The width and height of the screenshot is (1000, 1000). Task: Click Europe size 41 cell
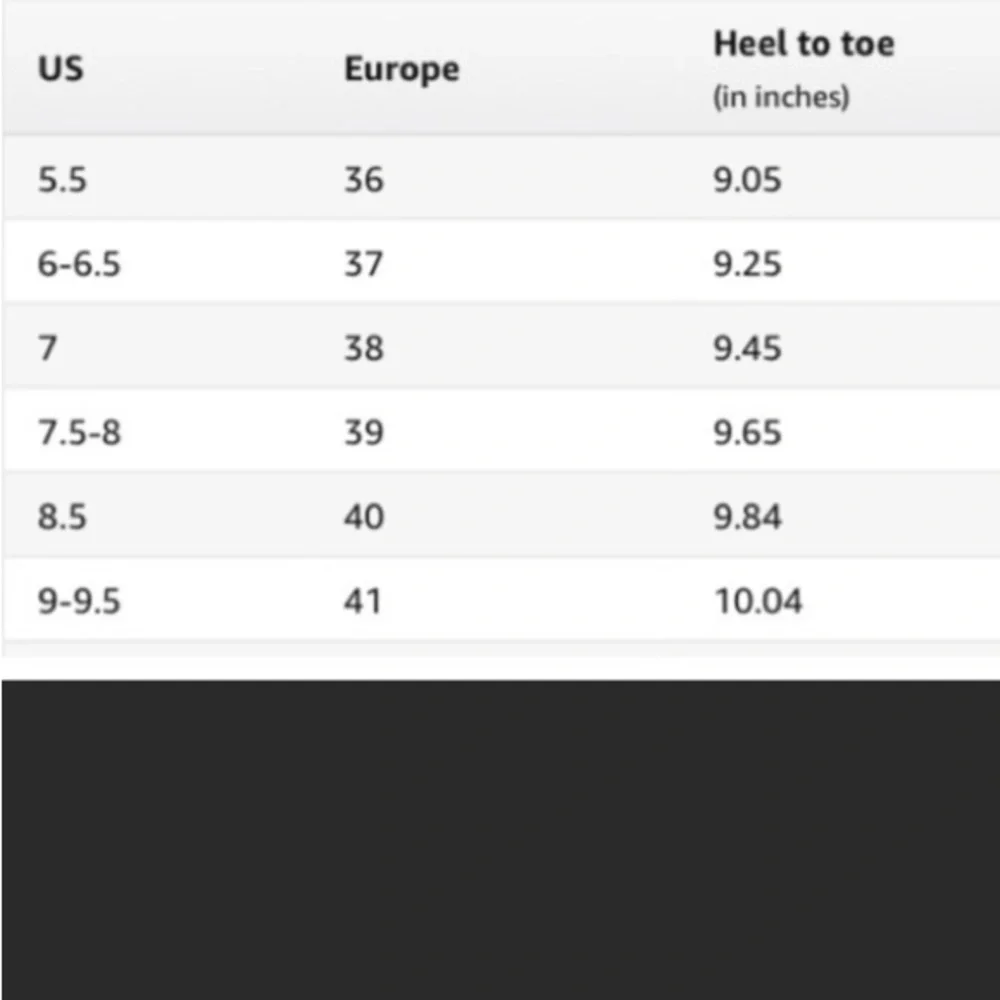click(x=362, y=601)
